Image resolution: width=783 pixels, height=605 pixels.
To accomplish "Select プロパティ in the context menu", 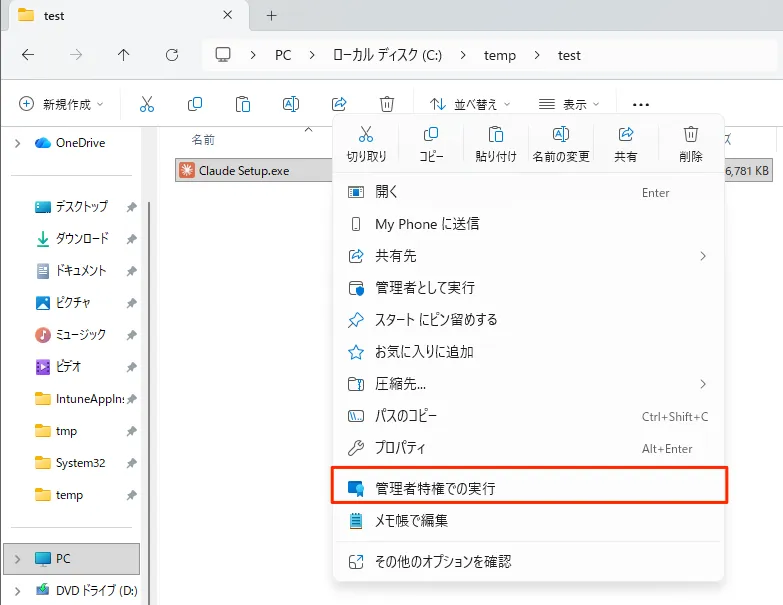I will [400, 448].
